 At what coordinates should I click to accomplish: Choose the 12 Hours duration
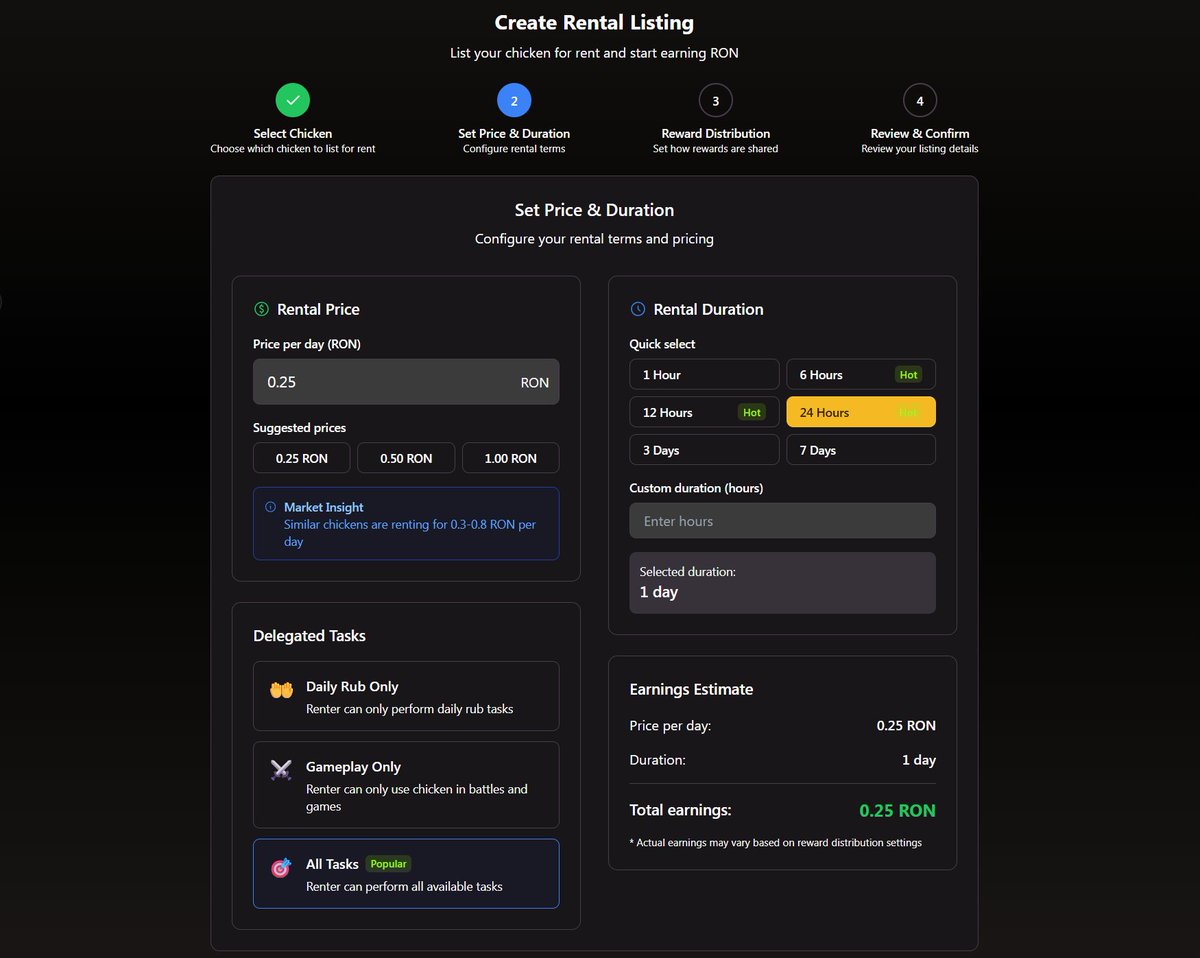point(704,412)
